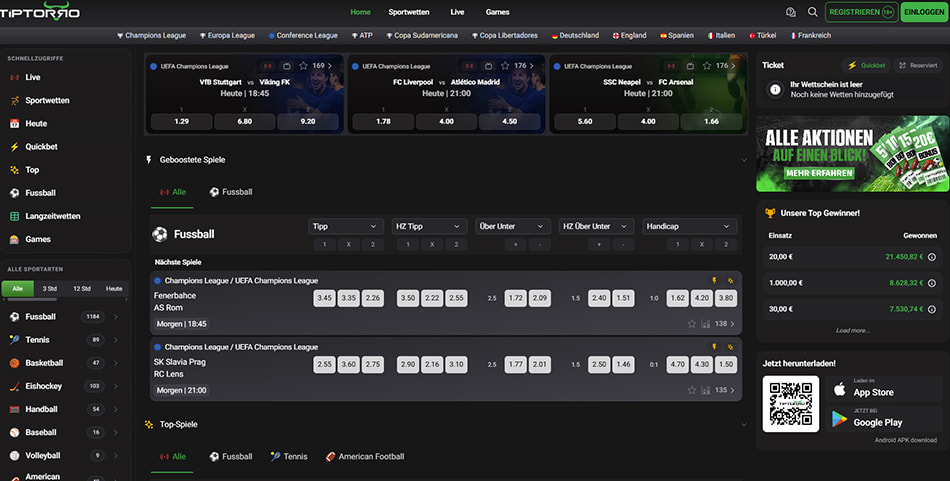
Task: Favorite the SSC Neapel vs FC Arsenal star
Action: (706, 65)
